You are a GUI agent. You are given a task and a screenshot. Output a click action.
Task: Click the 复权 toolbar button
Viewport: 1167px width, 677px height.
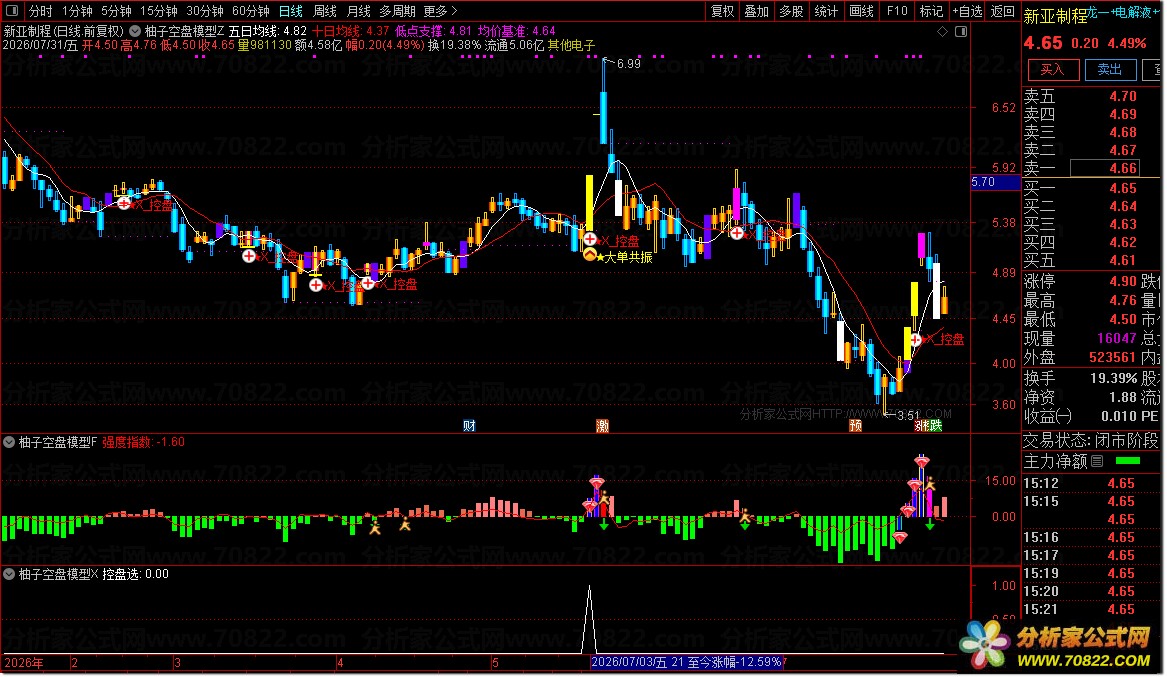[x=722, y=11]
